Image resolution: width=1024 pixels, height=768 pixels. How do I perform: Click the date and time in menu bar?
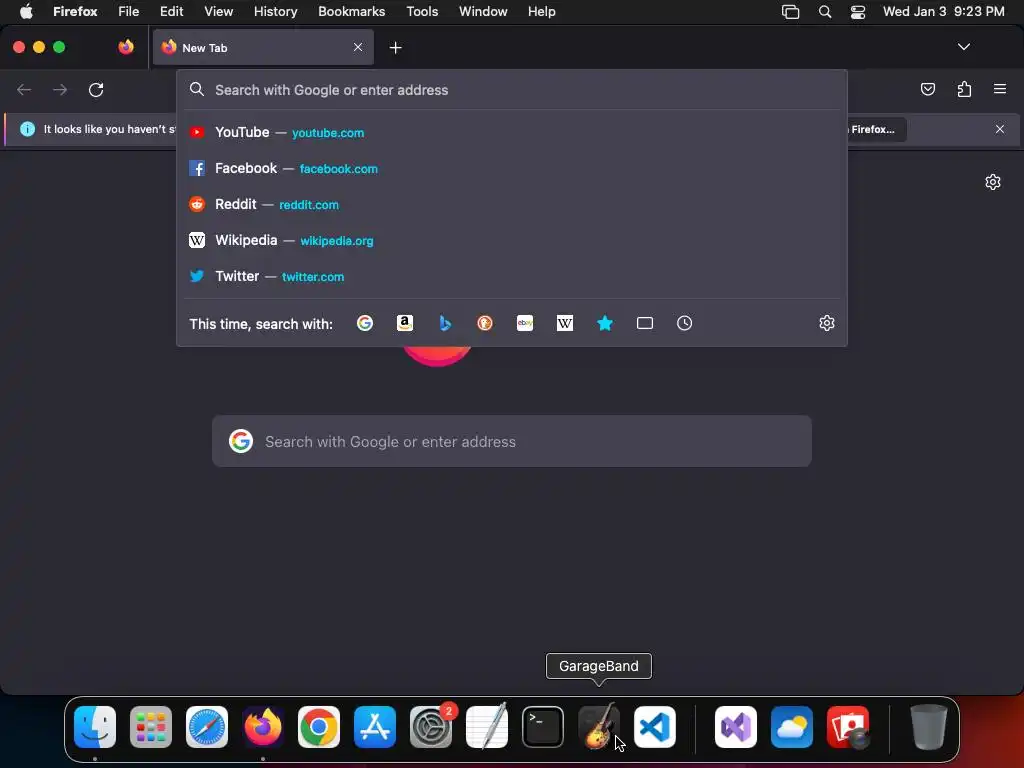tap(944, 11)
